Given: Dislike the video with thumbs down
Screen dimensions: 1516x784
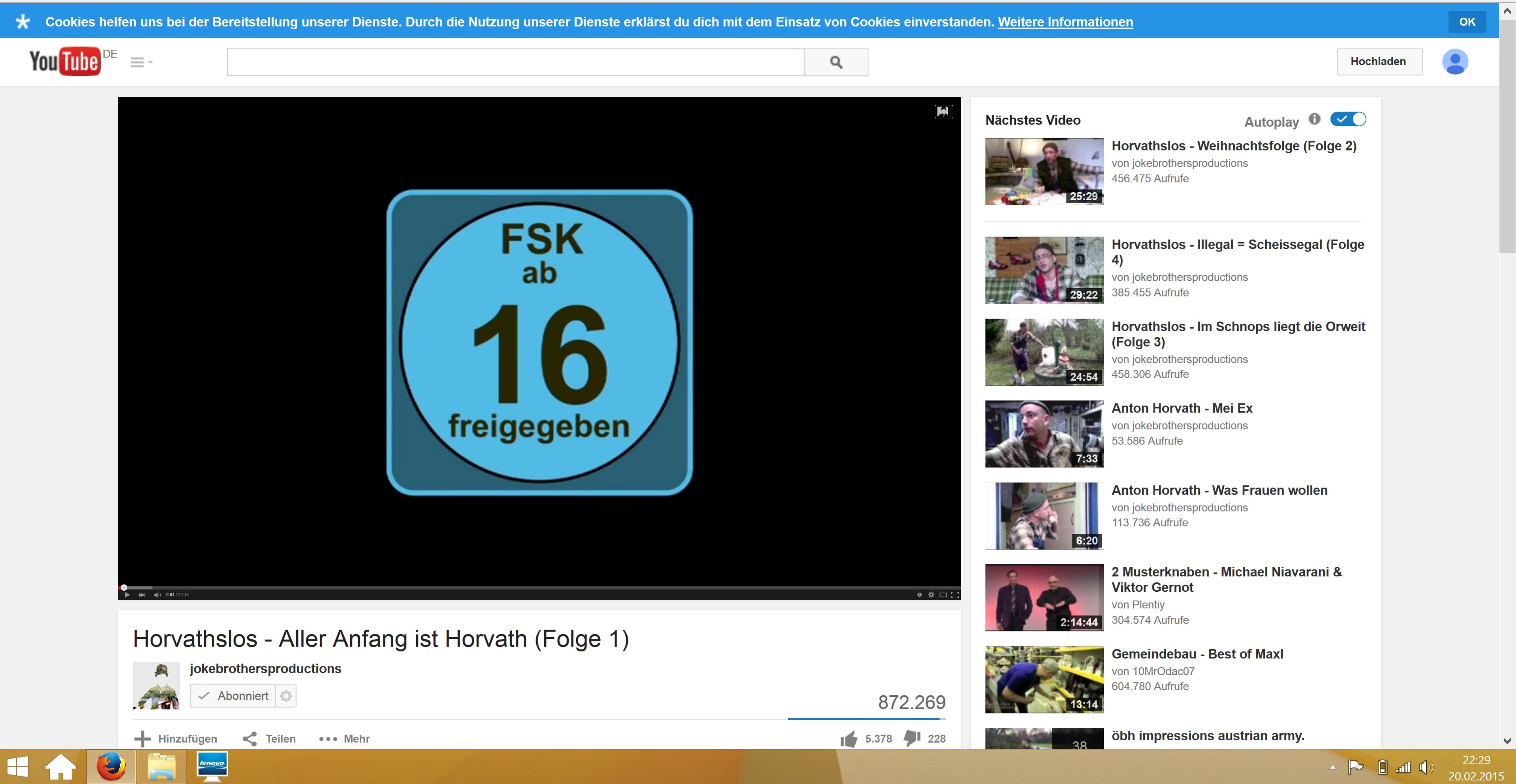Looking at the screenshot, I should [912, 737].
